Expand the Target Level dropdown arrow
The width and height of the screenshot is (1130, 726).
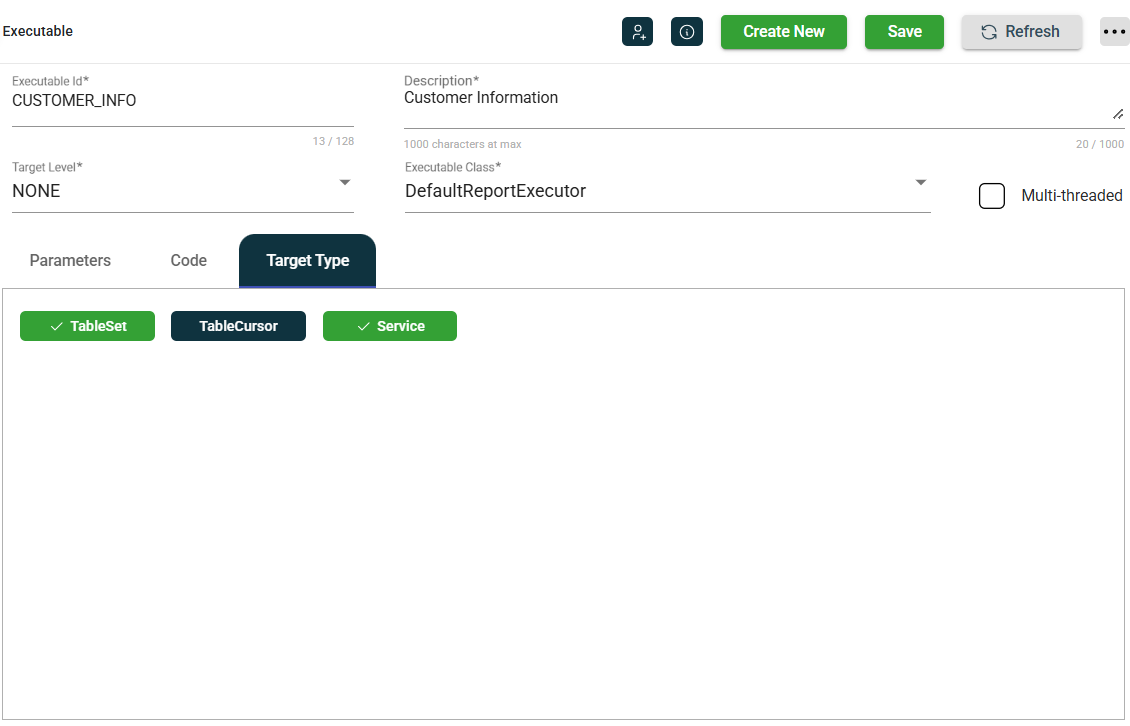(x=345, y=183)
